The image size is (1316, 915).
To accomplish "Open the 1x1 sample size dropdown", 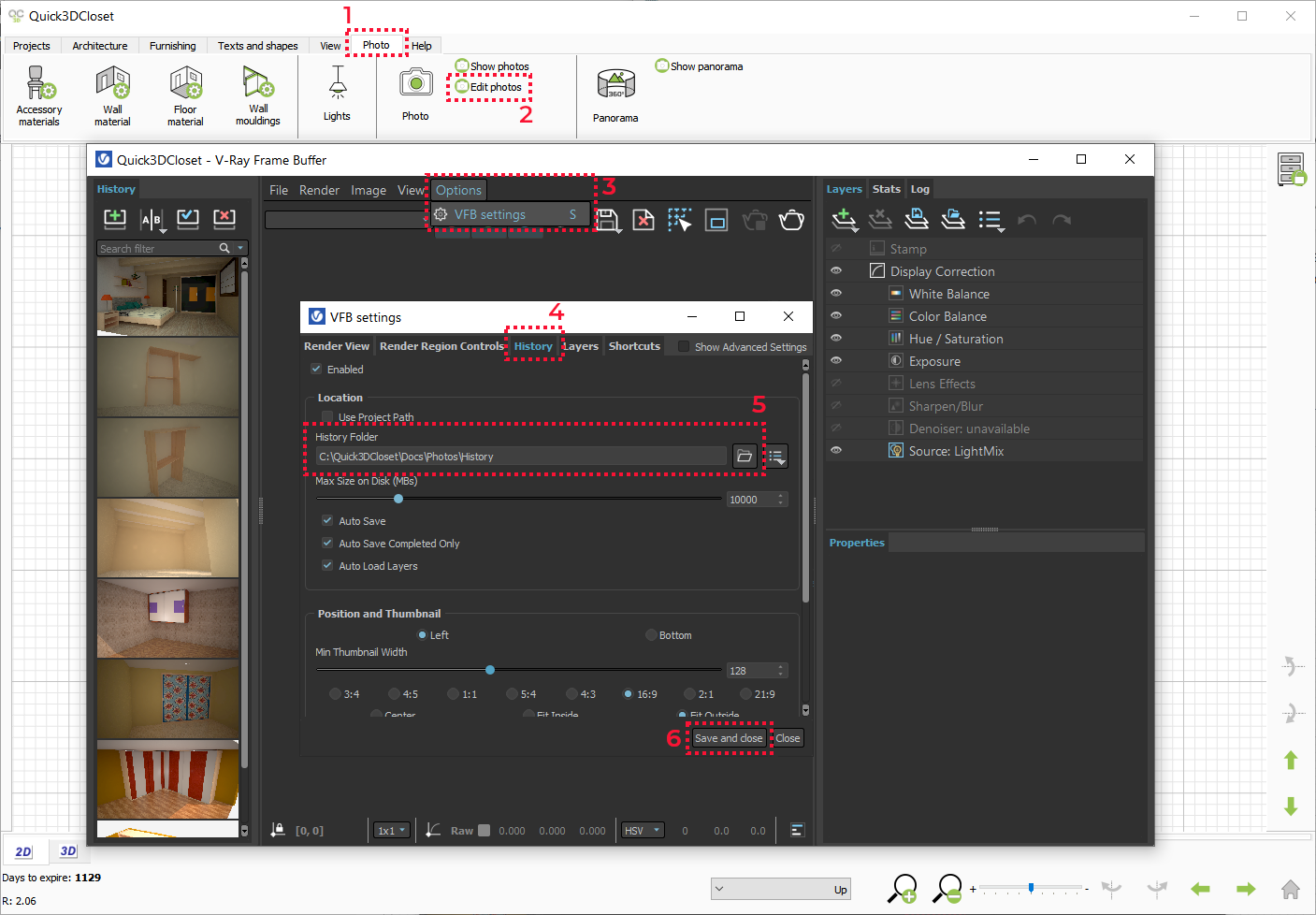I will point(392,831).
